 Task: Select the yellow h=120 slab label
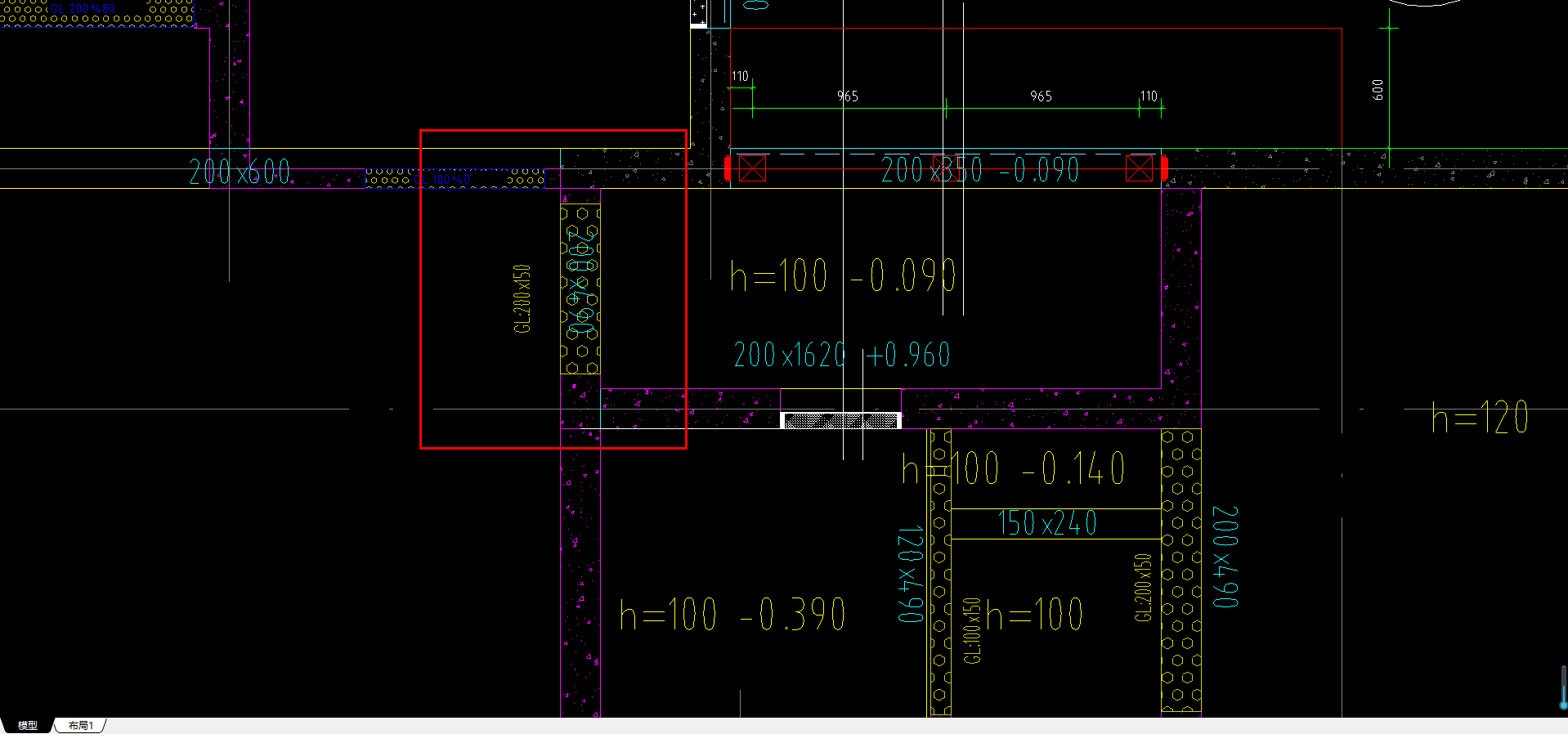[1480, 418]
